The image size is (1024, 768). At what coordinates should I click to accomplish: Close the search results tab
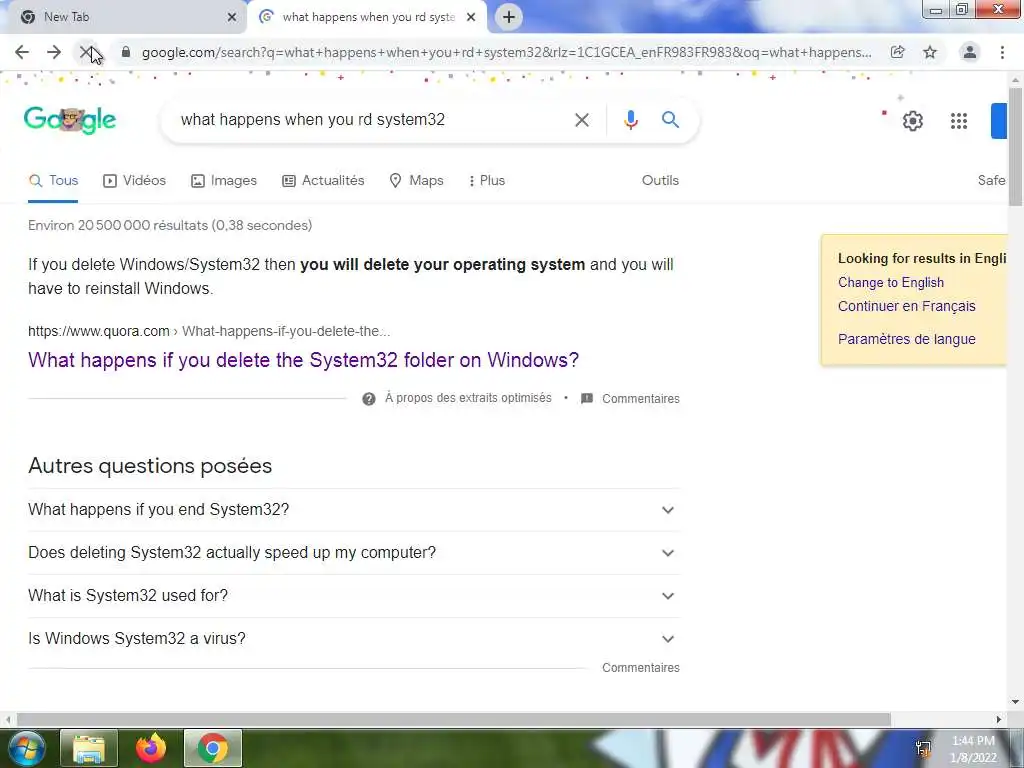[471, 17]
